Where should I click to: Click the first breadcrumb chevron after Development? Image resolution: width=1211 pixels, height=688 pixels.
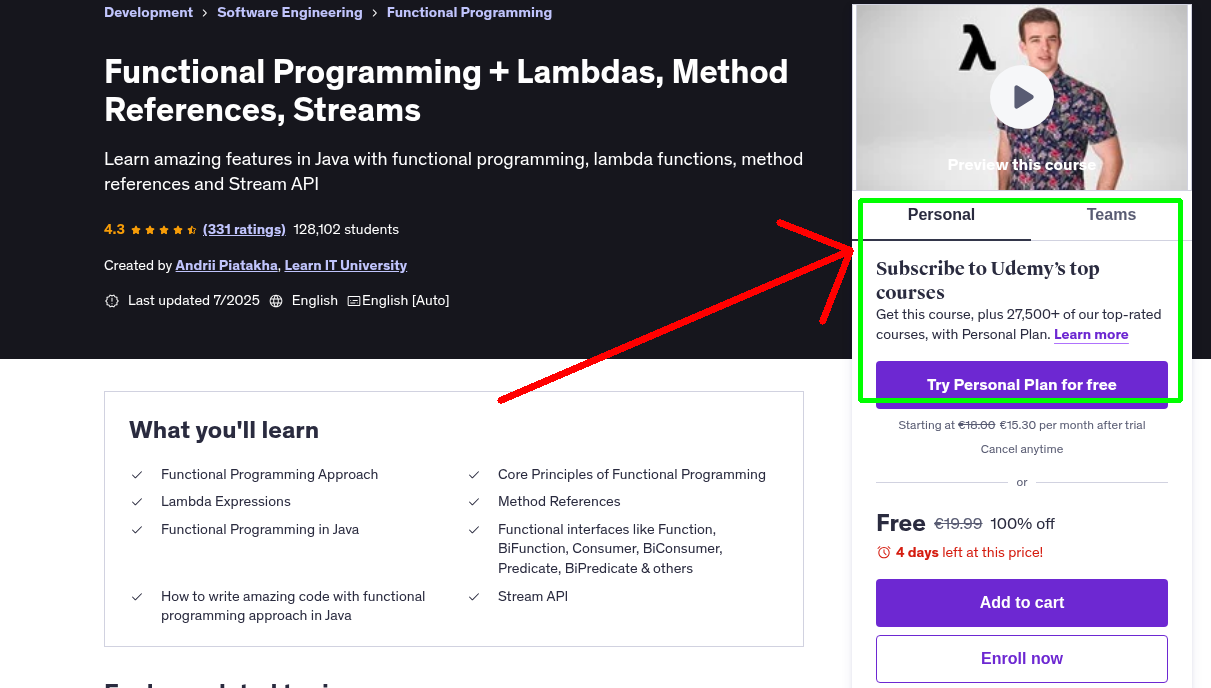[205, 13]
